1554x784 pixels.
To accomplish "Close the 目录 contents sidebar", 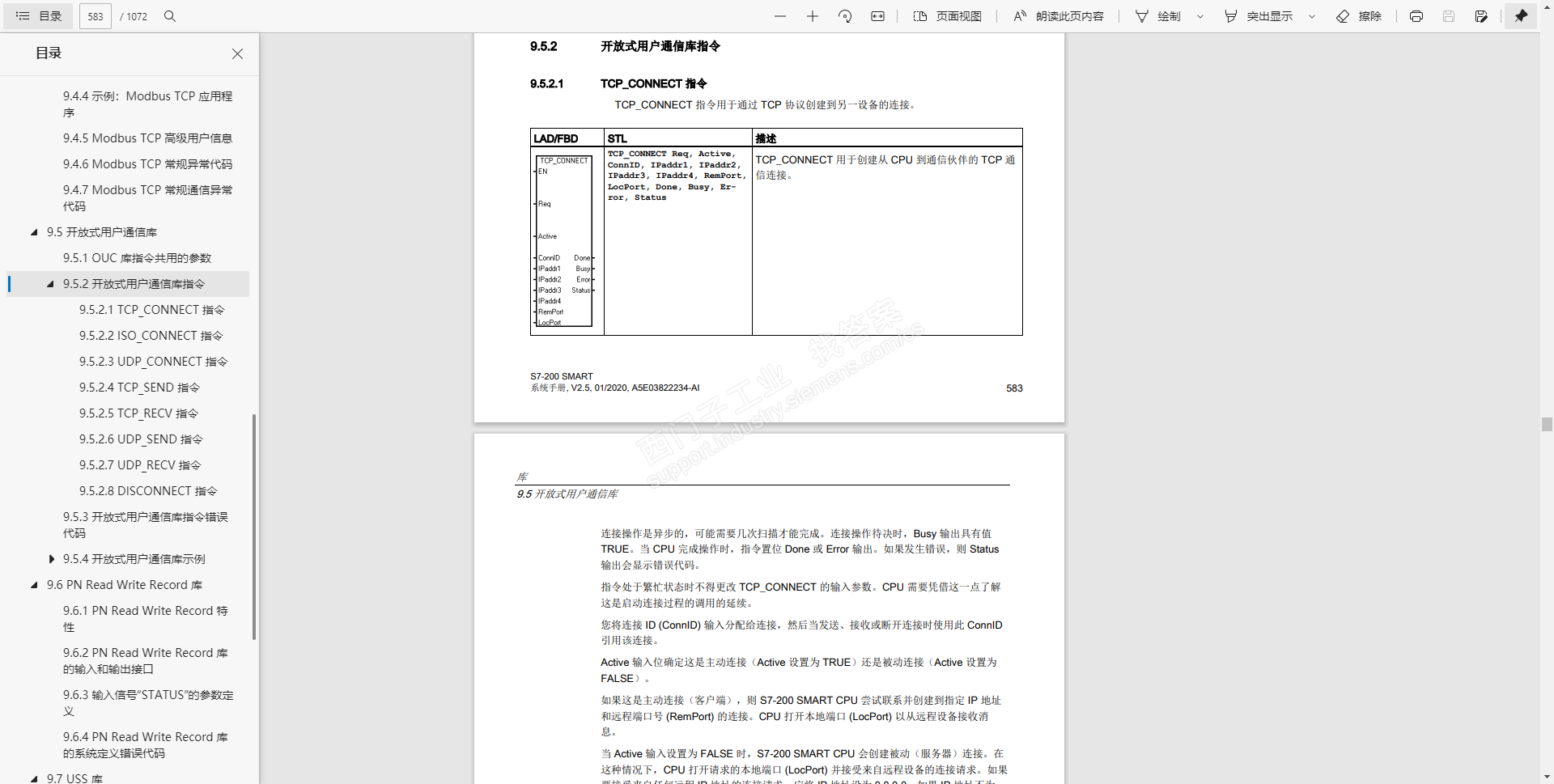I will tap(237, 53).
